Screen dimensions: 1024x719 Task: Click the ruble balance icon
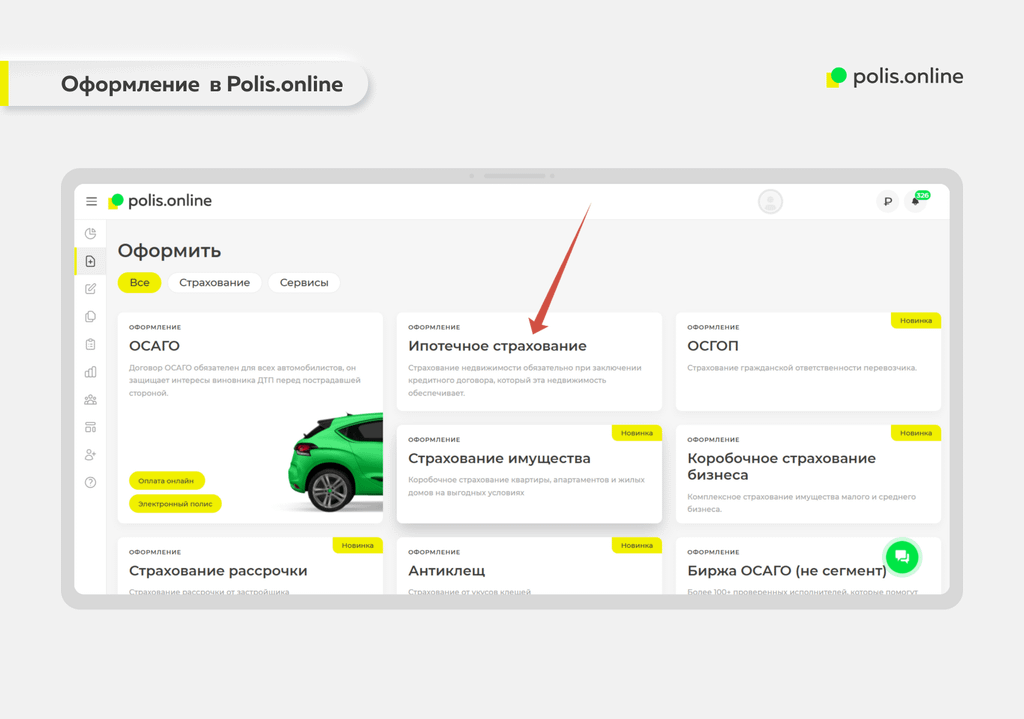[887, 202]
